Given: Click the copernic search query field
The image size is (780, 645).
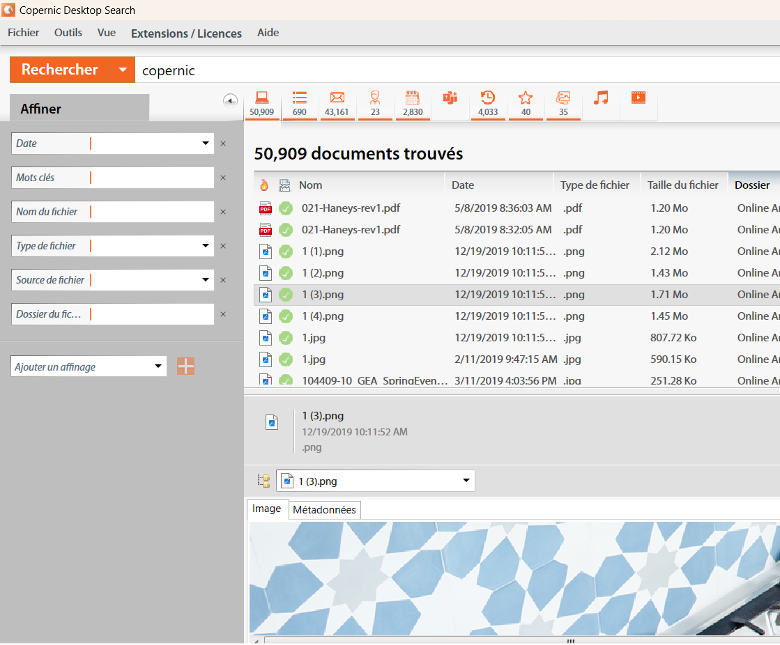Looking at the screenshot, I should pos(457,70).
